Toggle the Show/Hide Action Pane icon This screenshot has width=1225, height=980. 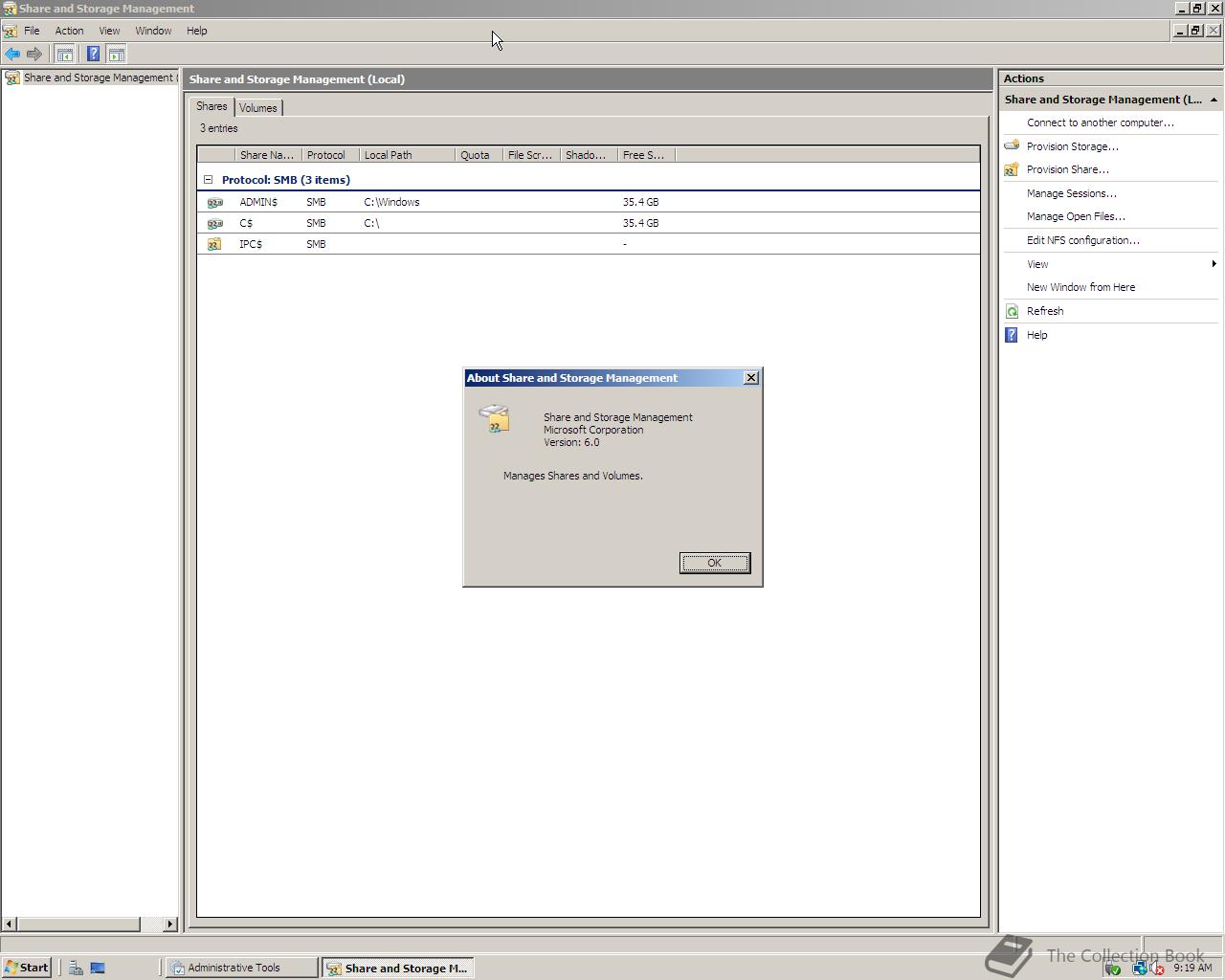point(117,55)
